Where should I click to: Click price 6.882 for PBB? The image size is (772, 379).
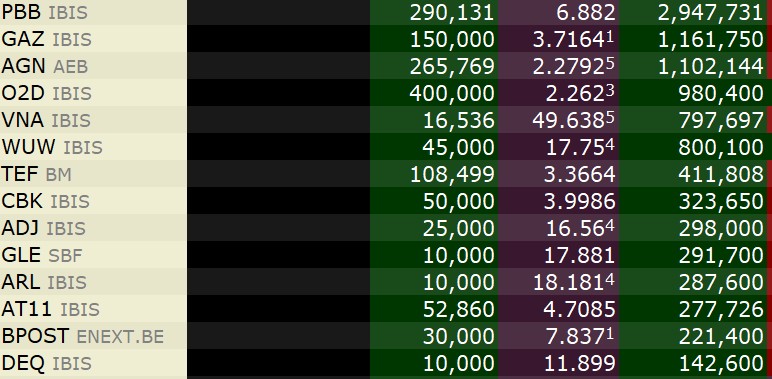(585, 13)
